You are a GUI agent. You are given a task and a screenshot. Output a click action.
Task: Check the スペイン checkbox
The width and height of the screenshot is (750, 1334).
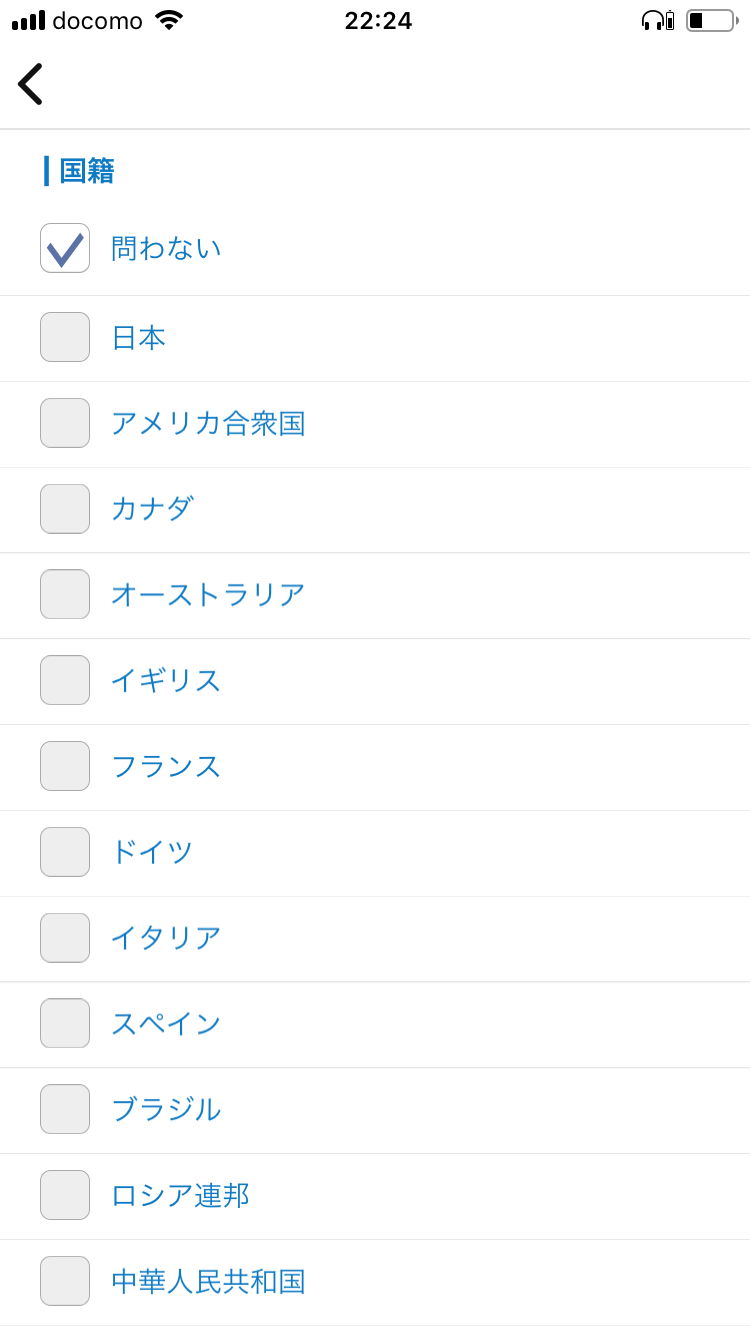65,1023
